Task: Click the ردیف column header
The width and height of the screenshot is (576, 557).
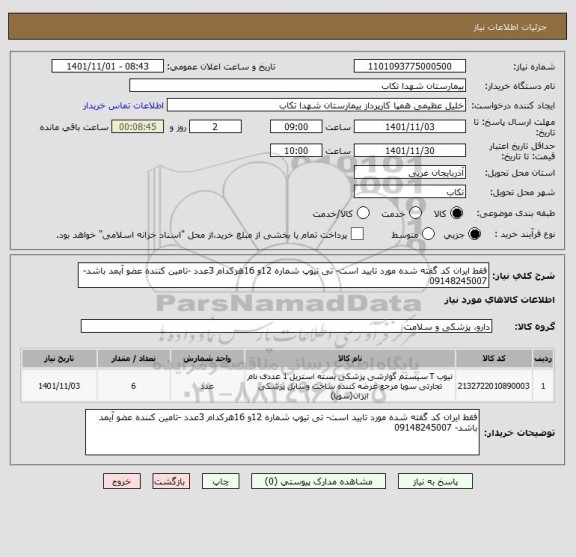Action: coord(543,359)
